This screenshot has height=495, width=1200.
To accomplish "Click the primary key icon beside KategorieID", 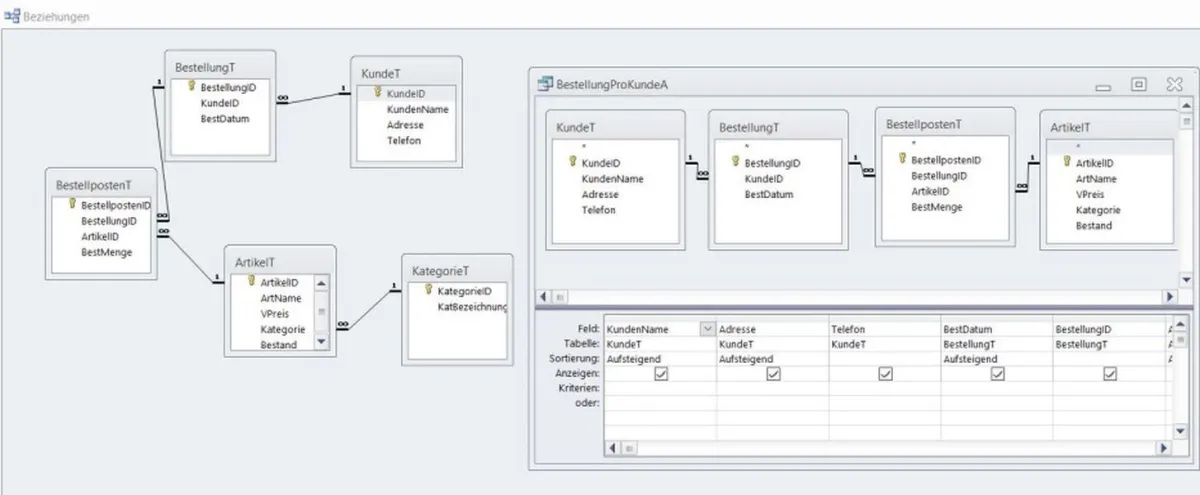I will pyautogui.click(x=429, y=290).
